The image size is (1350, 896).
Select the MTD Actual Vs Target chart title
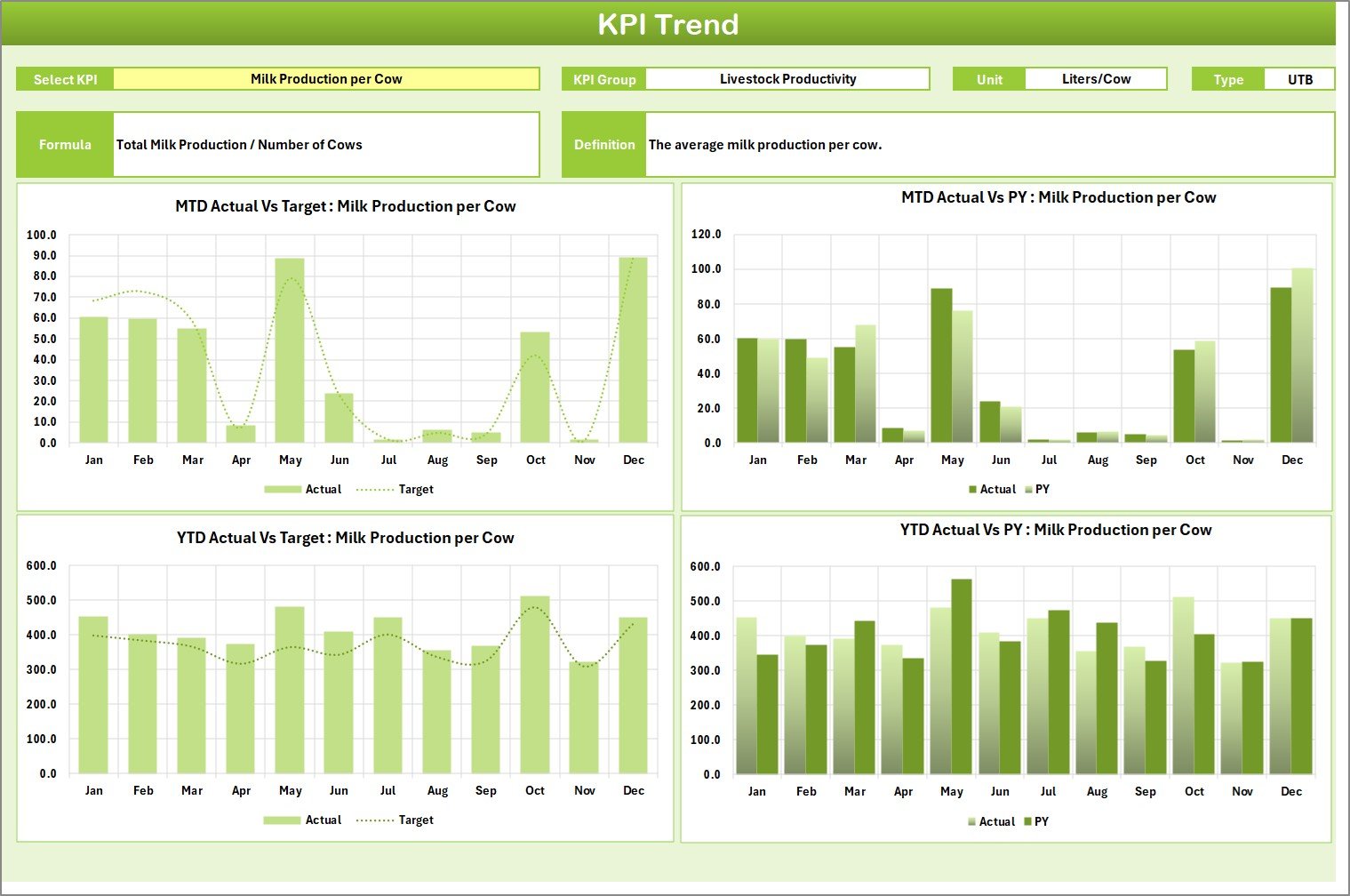(x=346, y=206)
